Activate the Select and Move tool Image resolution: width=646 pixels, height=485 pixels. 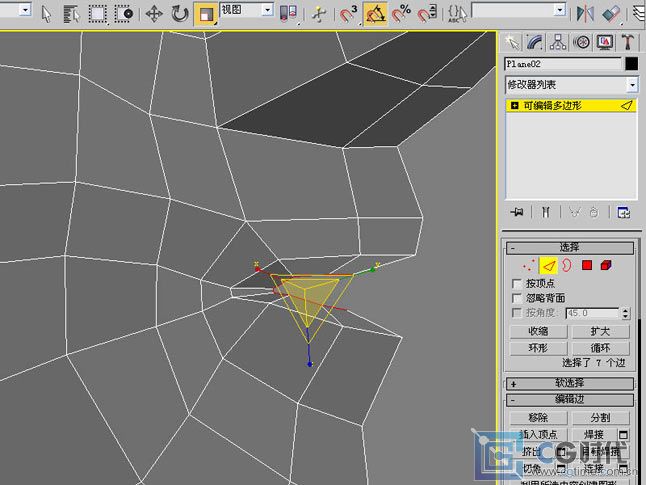pos(154,14)
